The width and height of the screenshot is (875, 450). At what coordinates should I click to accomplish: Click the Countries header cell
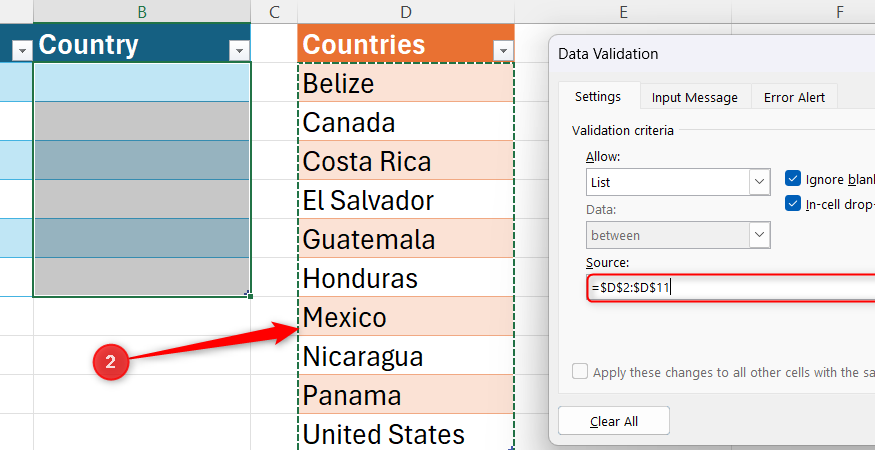click(406, 43)
